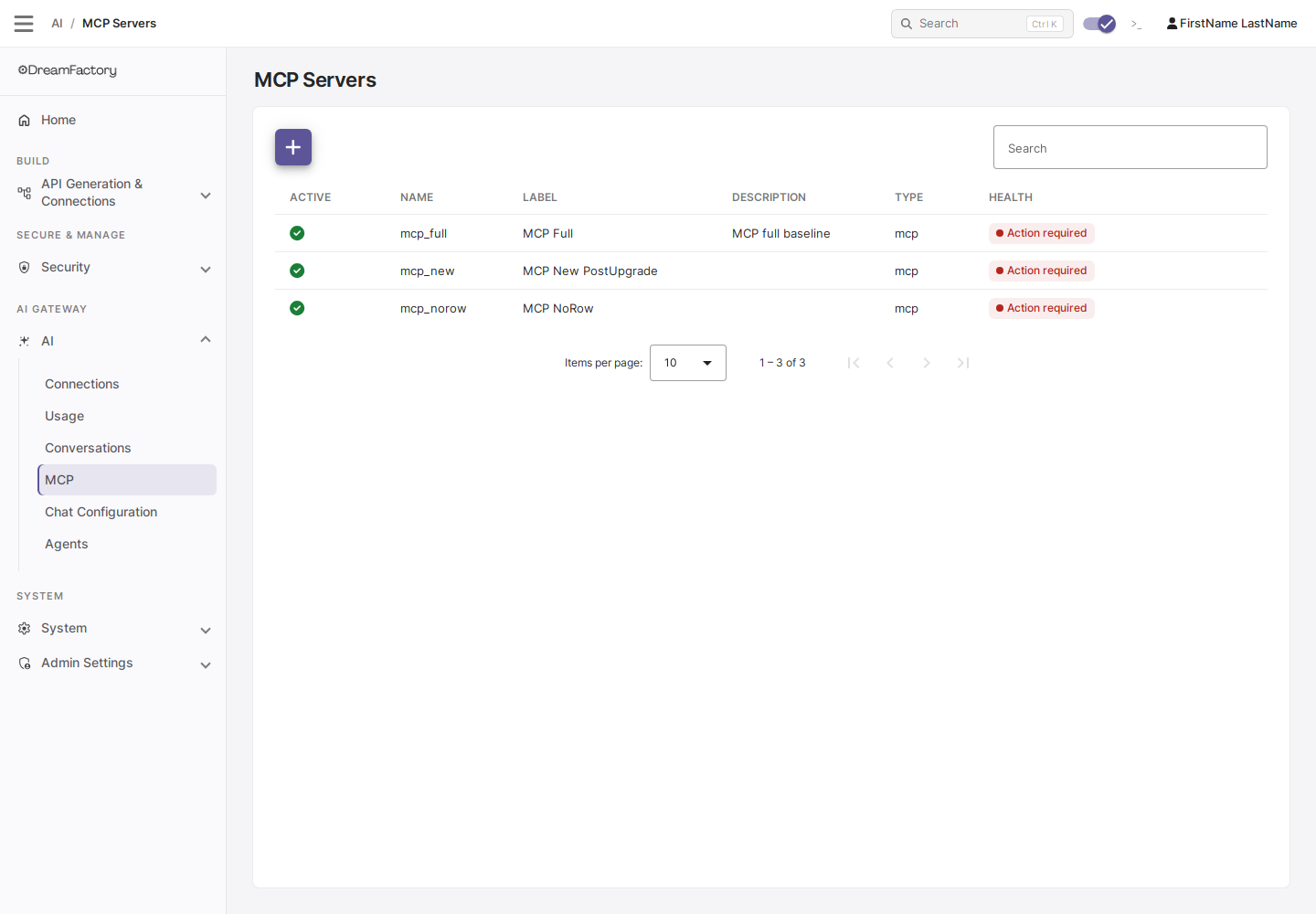Expand the Security section chevron

[x=206, y=270]
